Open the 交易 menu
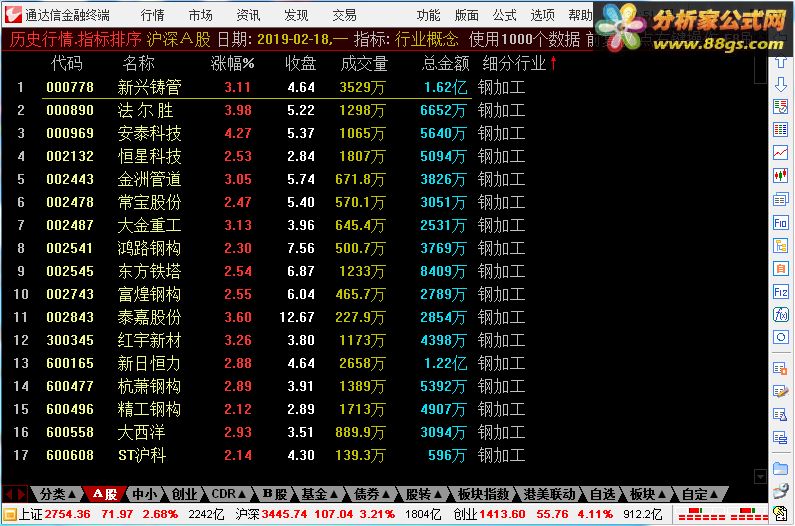The image size is (795, 526). tap(344, 15)
